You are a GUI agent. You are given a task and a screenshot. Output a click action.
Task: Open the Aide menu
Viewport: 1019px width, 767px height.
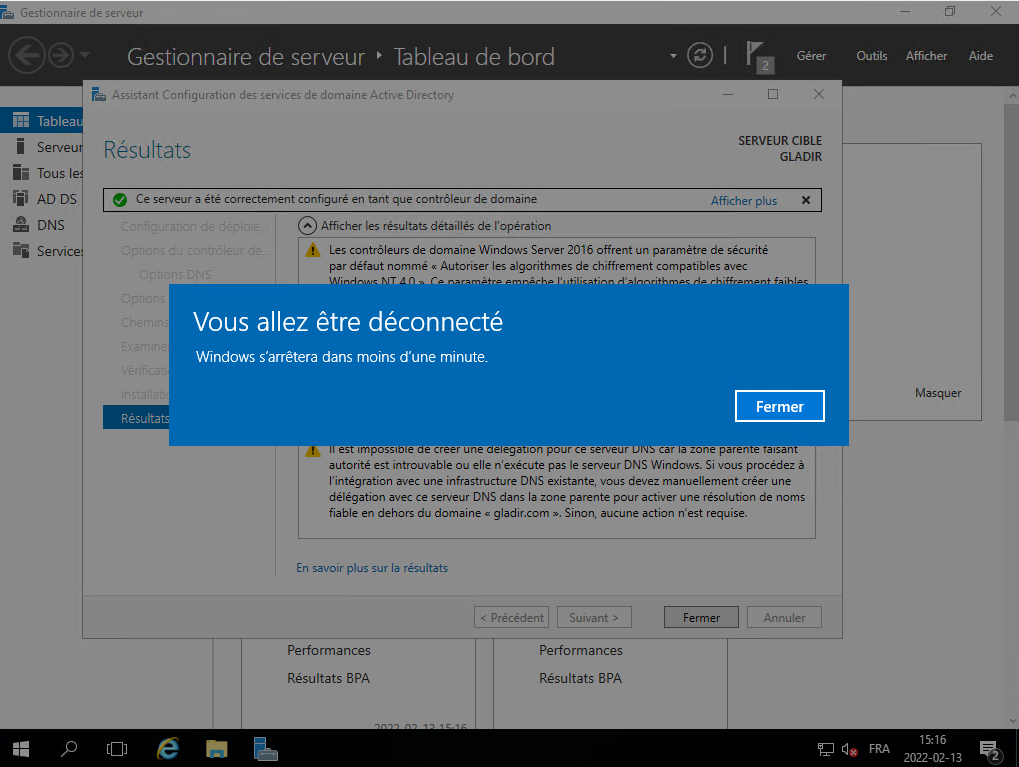[980, 56]
